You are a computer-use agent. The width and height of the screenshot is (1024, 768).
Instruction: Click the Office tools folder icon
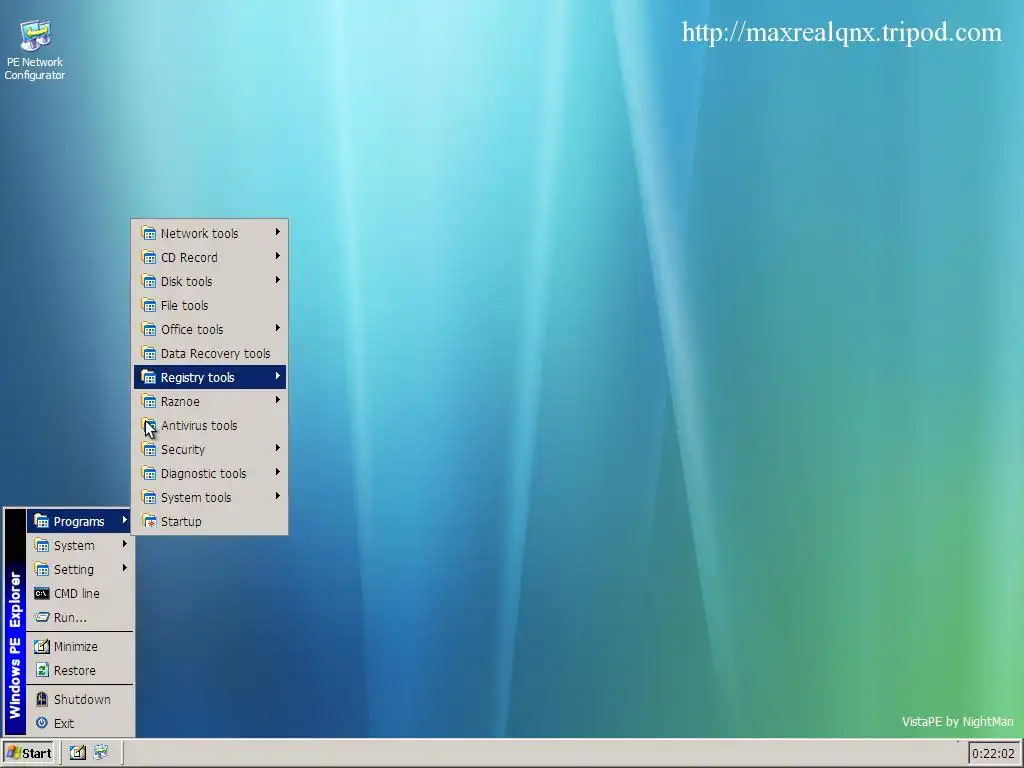click(x=149, y=329)
